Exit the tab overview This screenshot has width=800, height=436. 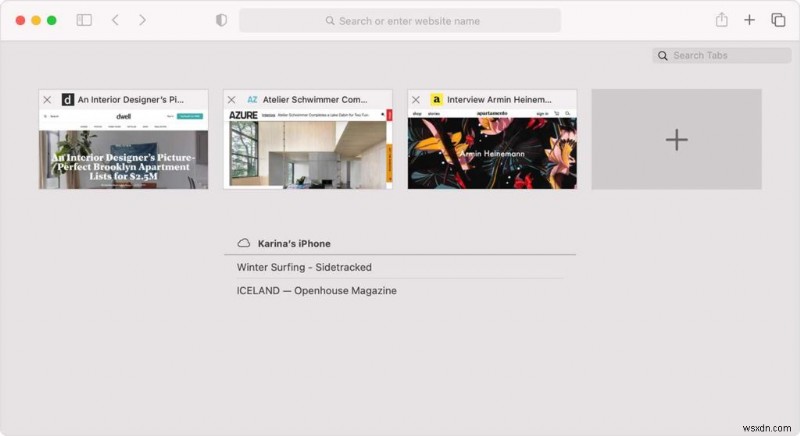(778, 20)
